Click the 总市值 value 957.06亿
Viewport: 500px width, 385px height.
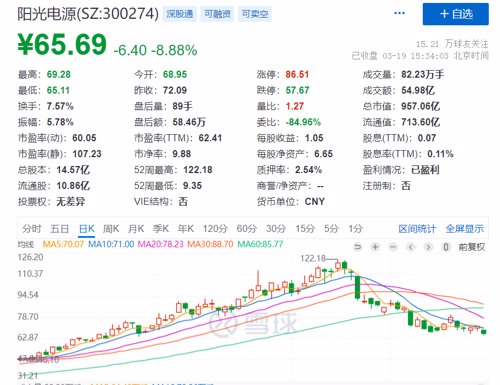(x=420, y=106)
